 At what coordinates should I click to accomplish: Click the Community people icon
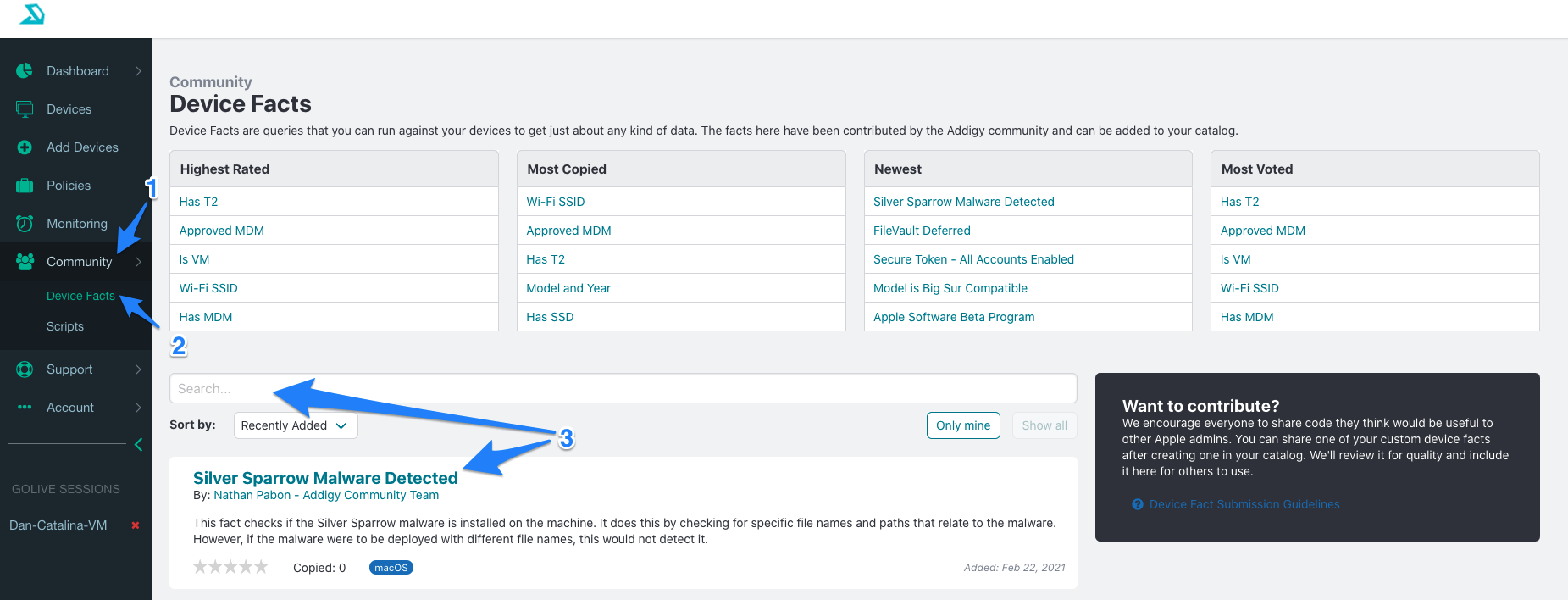25,262
